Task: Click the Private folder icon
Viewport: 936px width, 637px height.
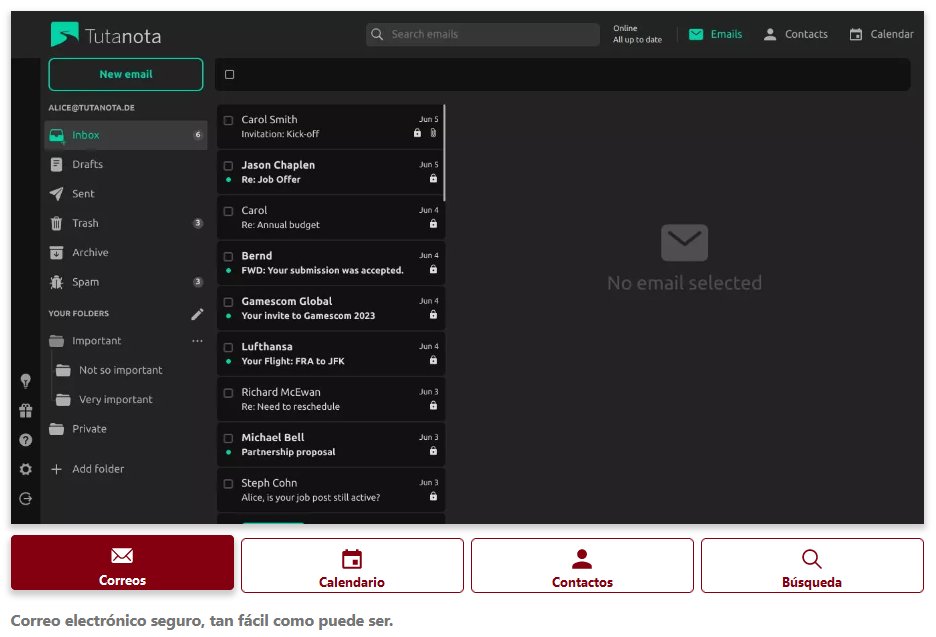Action: tap(56, 429)
